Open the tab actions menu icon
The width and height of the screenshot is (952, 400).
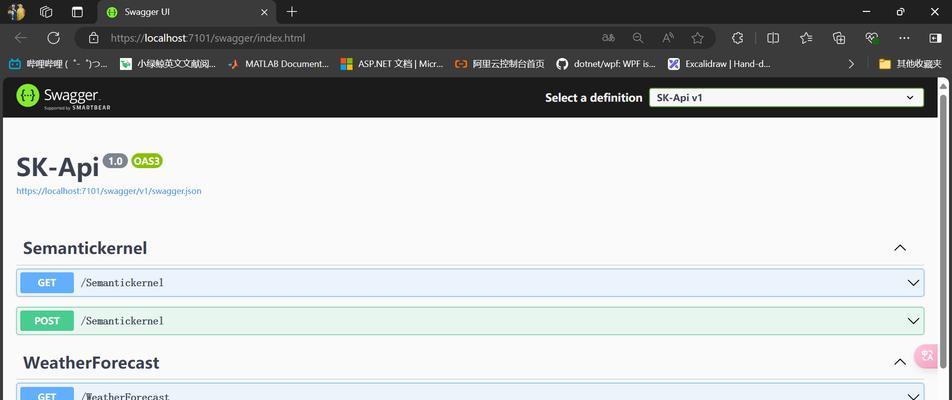[77, 12]
